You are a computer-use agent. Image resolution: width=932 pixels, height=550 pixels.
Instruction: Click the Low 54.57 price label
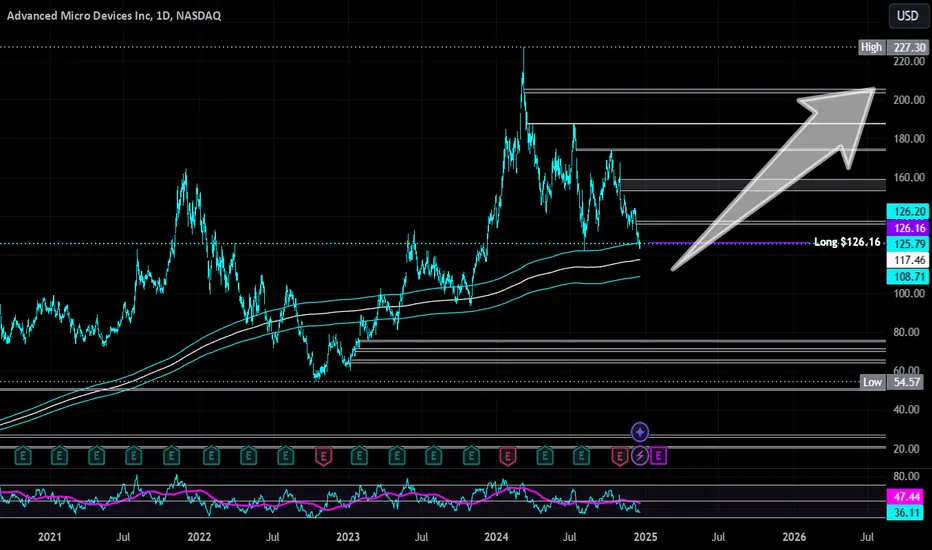[893, 382]
